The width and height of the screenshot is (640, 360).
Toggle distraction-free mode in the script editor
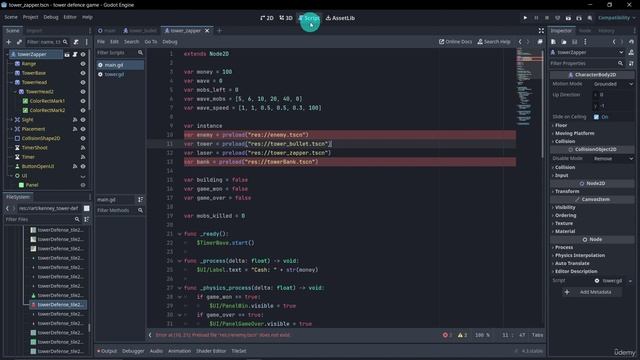pyautogui.click(x=541, y=31)
